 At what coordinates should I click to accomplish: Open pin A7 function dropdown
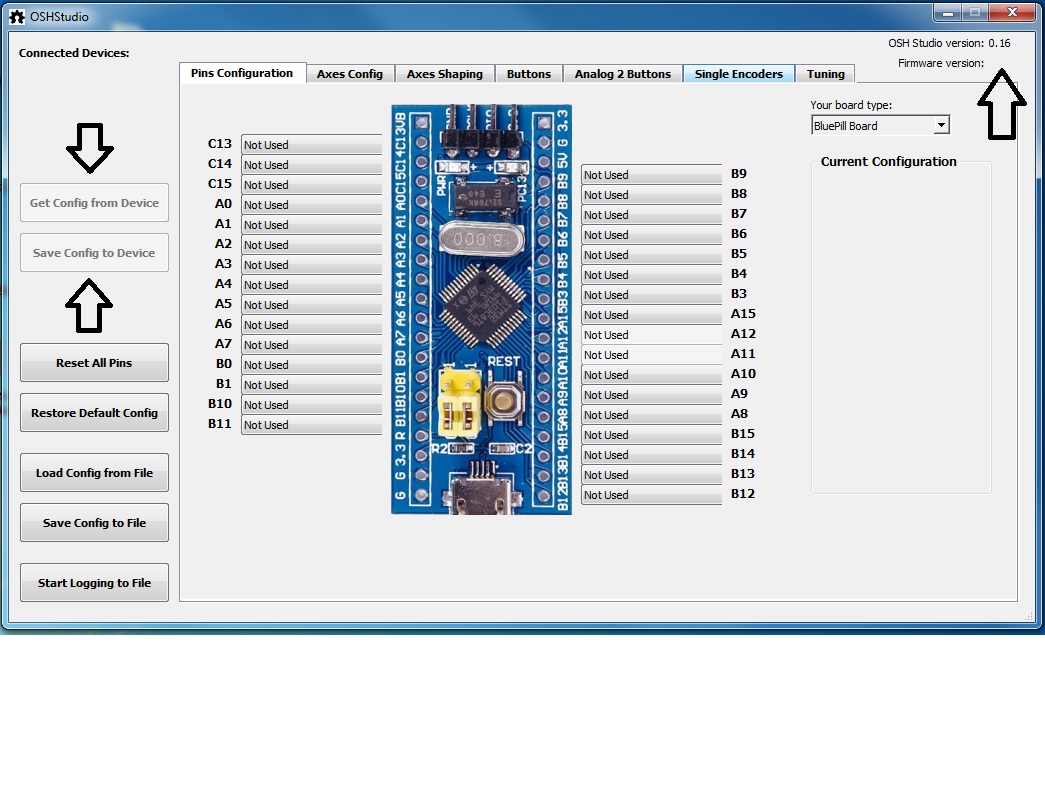click(311, 345)
